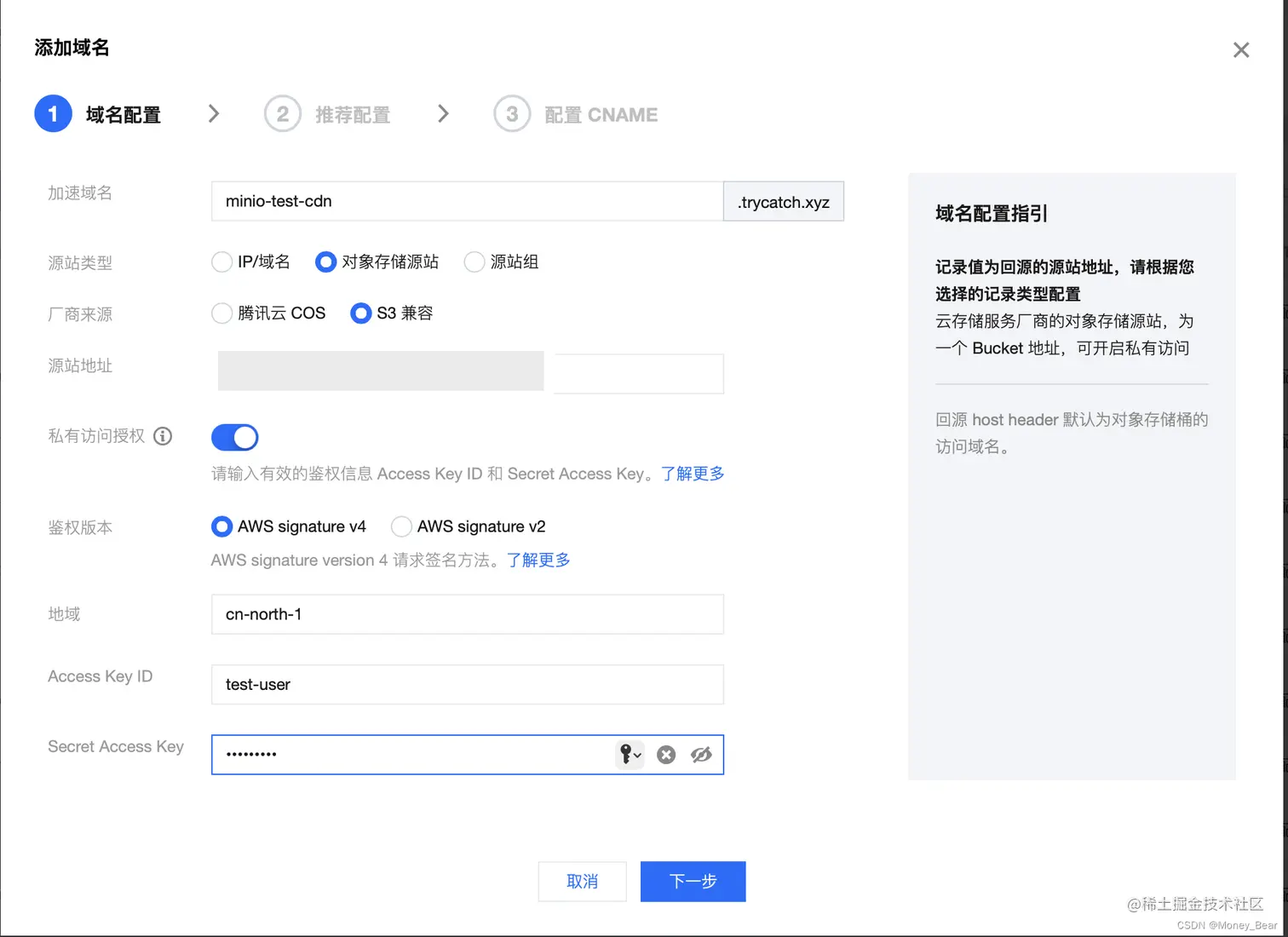The width and height of the screenshot is (1288, 937).
Task: Select the IP/域名 radio option
Action: coord(221,262)
